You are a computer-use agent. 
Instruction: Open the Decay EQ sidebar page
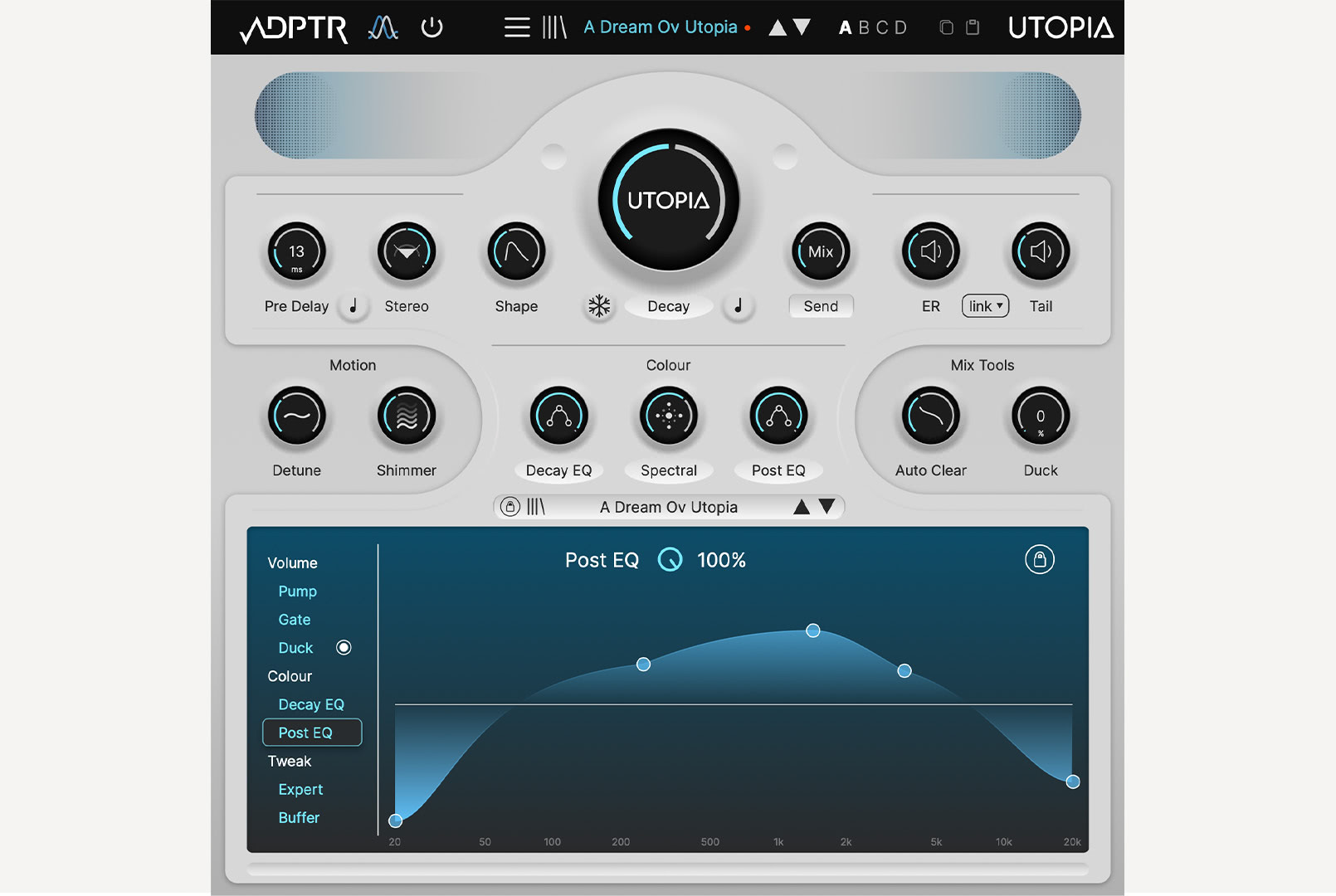pos(311,704)
